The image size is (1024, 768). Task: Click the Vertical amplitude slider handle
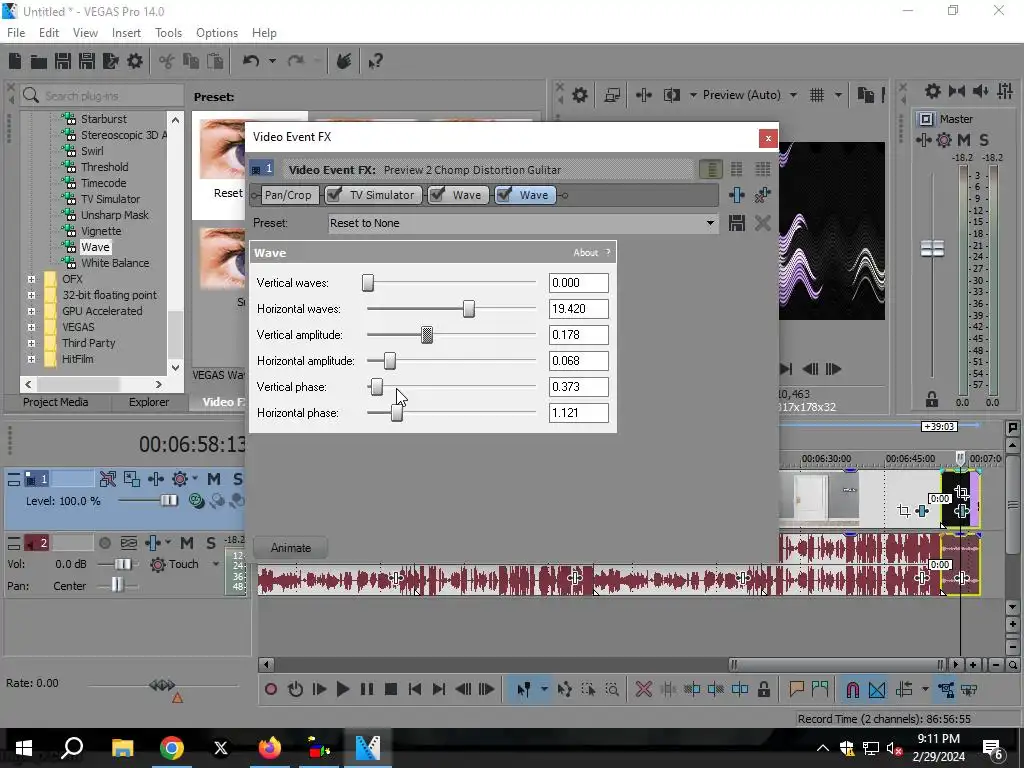(426, 335)
